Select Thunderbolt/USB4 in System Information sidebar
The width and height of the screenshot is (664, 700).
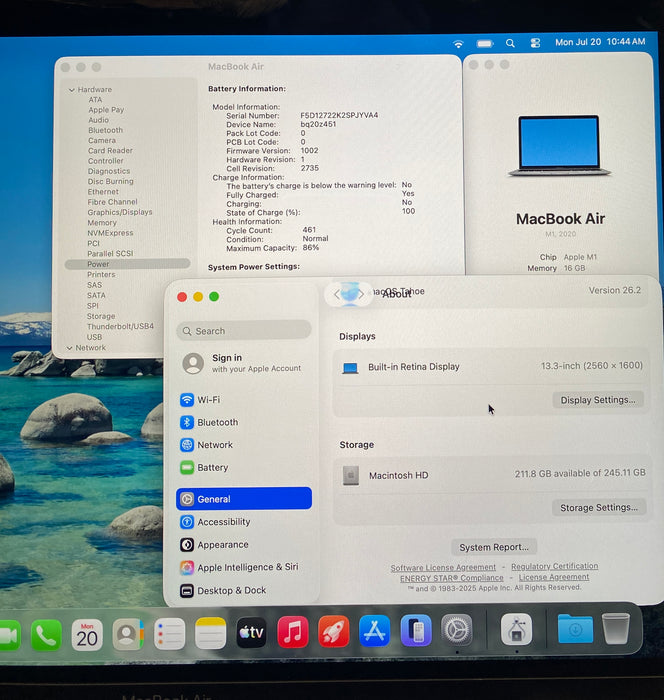(x=120, y=326)
